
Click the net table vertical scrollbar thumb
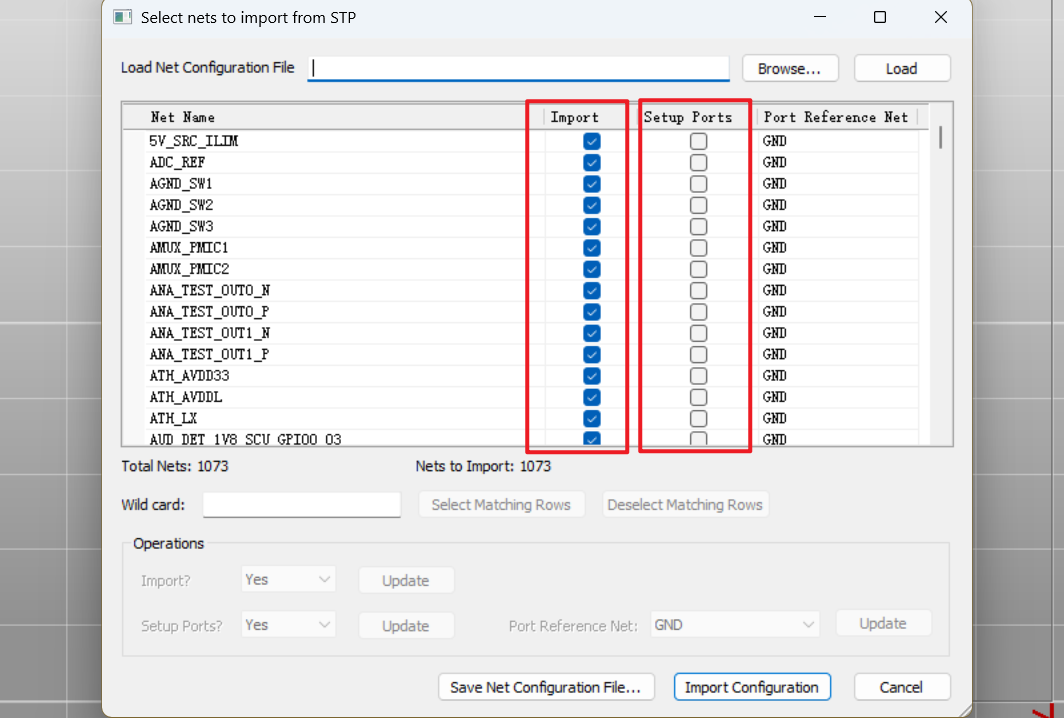click(940, 137)
